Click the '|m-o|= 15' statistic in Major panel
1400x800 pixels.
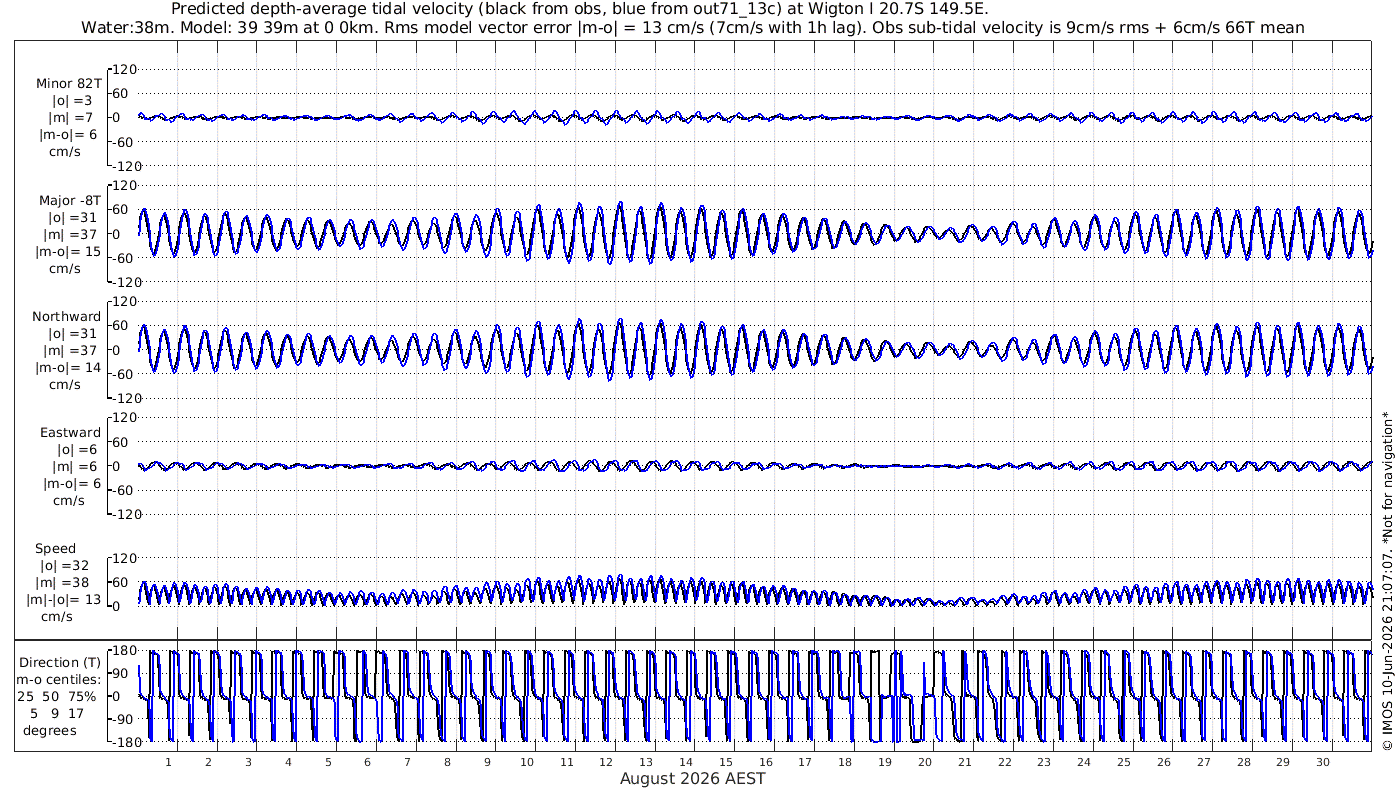pyautogui.click(x=69, y=251)
